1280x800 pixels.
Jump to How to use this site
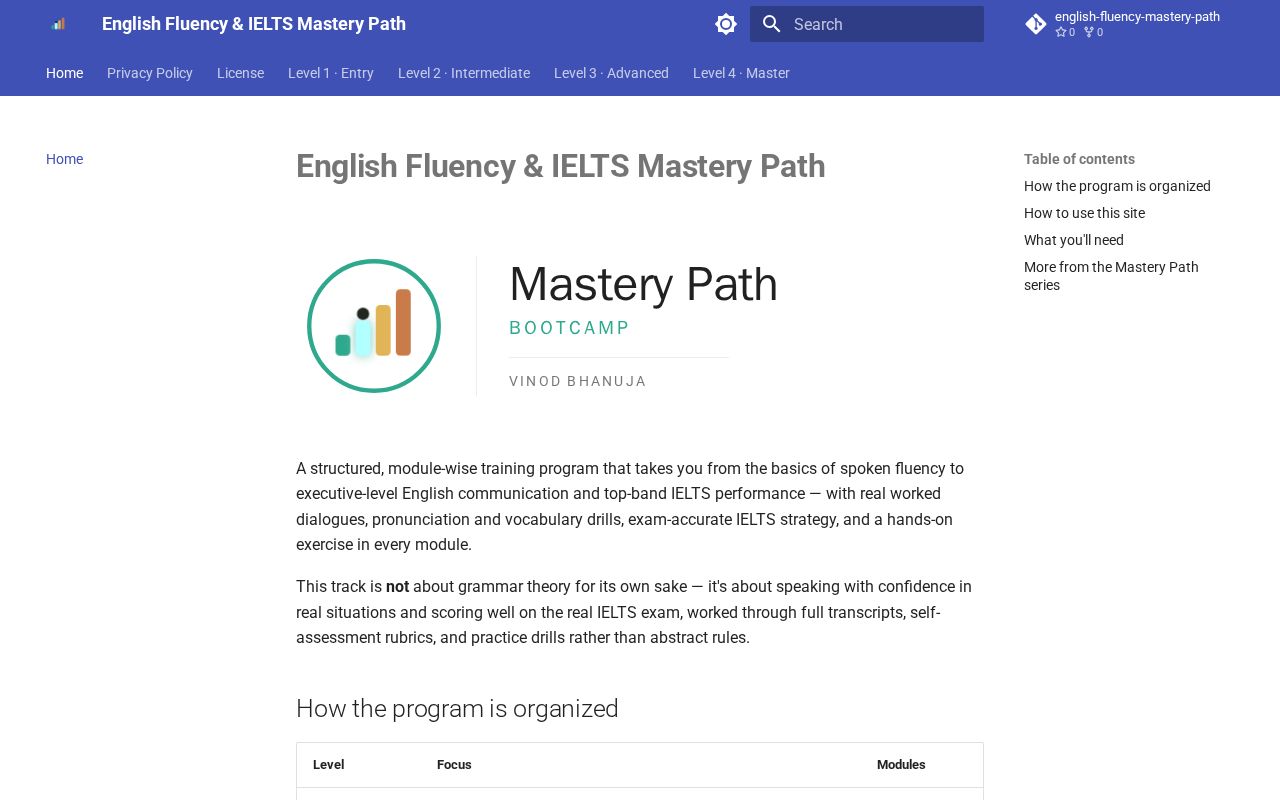(x=1084, y=213)
